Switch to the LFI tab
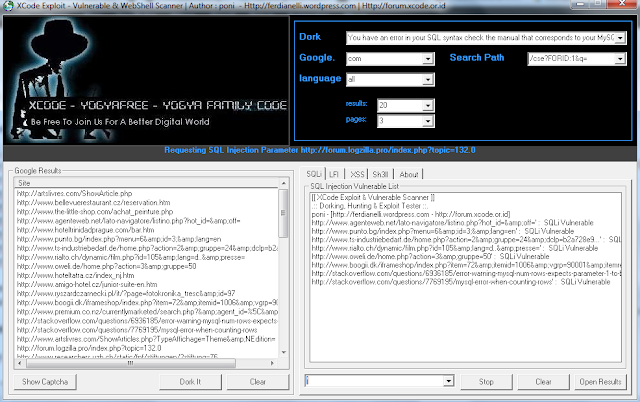Screen dimensions: 640x402 tap(334, 174)
